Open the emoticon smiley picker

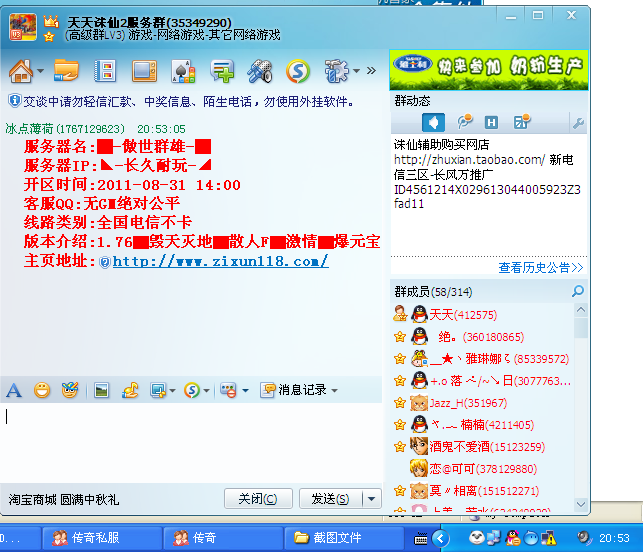(42, 390)
